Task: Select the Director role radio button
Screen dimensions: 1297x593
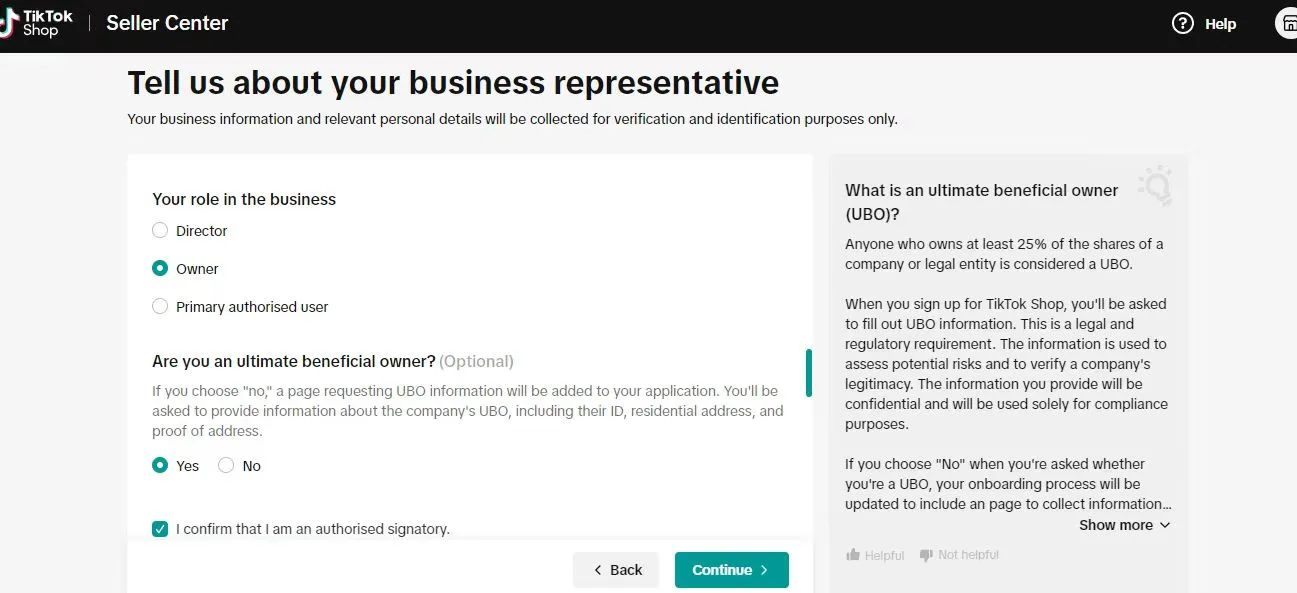Action: pyautogui.click(x=160, y=231)
